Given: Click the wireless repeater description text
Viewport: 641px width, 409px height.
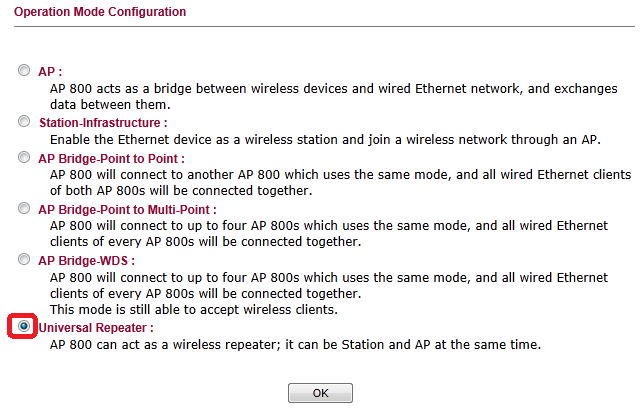Looking at the screenshot, I should [295, 345].
